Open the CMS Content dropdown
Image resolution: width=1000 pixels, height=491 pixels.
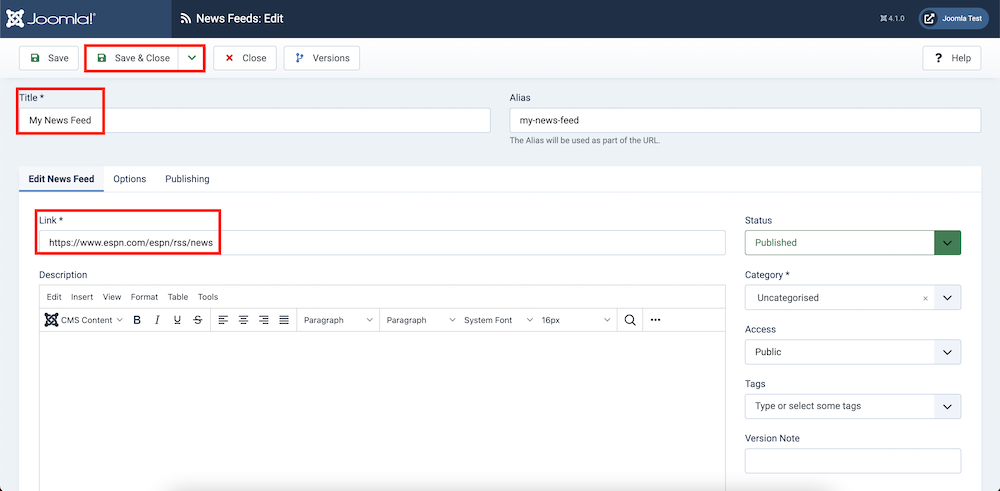(84, 320)
